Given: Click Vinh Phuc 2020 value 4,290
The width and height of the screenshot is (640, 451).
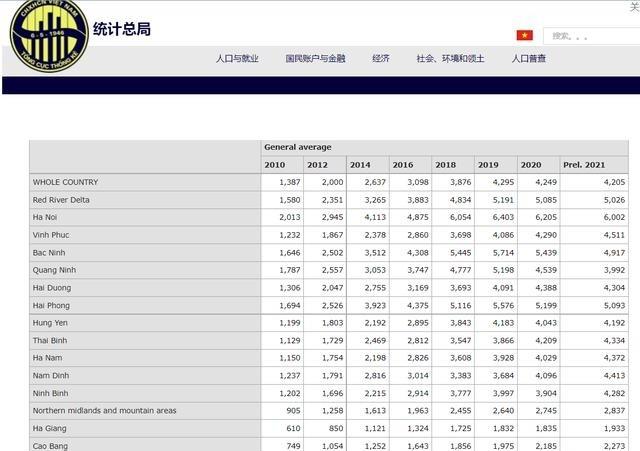Looking at the screenshot, I should [546, 235].
